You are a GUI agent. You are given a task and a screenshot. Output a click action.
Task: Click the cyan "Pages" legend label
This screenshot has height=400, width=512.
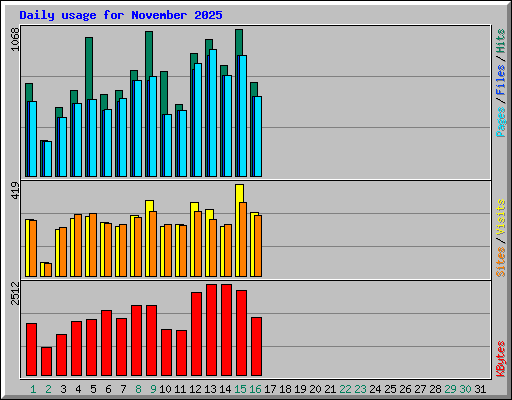[501, 122]
